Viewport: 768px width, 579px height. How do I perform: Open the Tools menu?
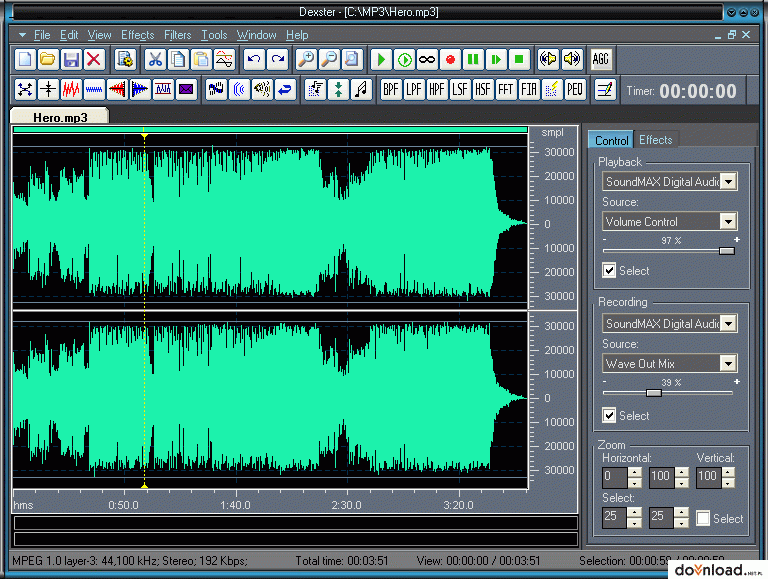click(x=214, y=35)
